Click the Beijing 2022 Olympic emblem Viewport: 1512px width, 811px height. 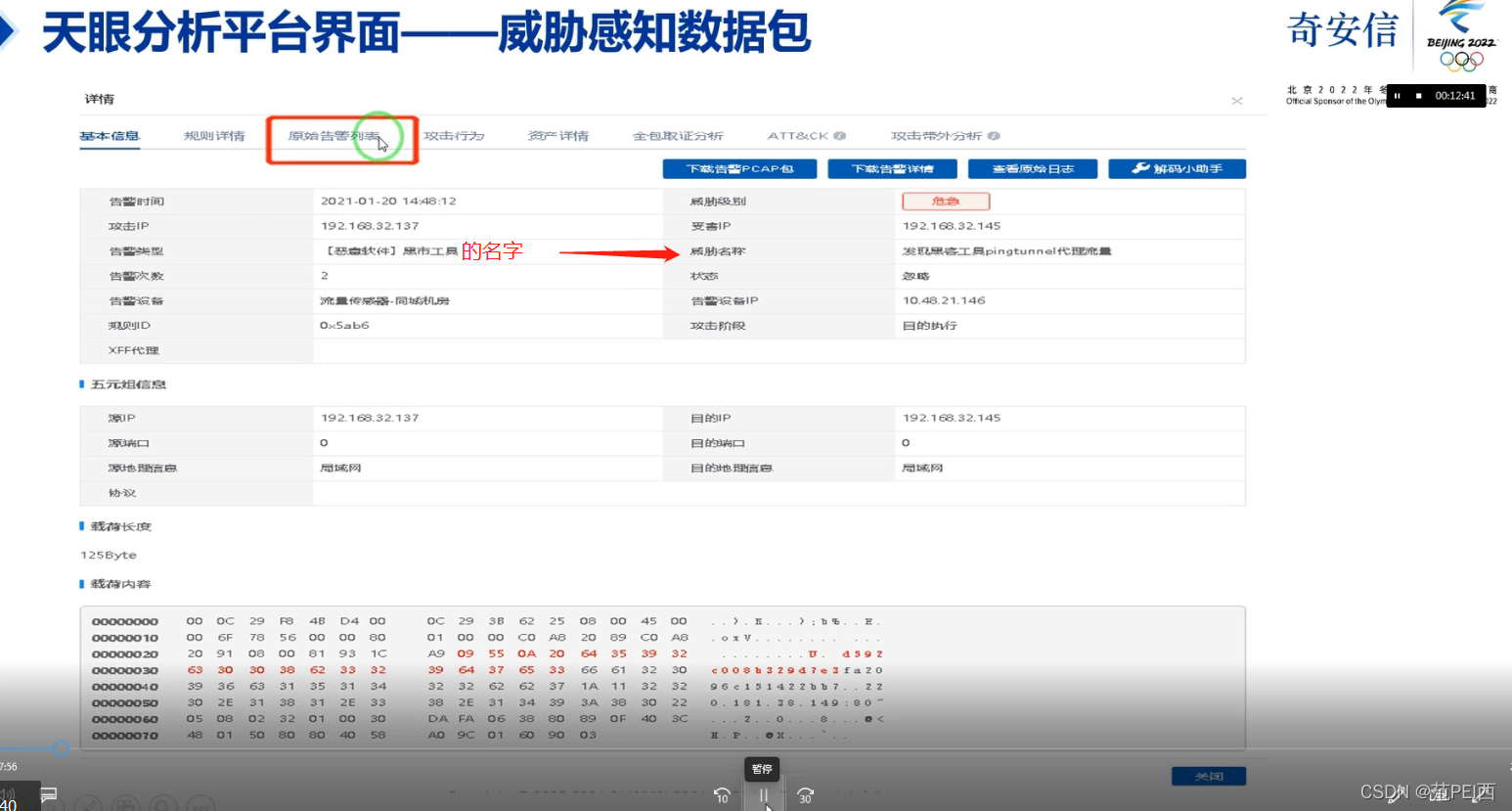[x=1461, y=36]
